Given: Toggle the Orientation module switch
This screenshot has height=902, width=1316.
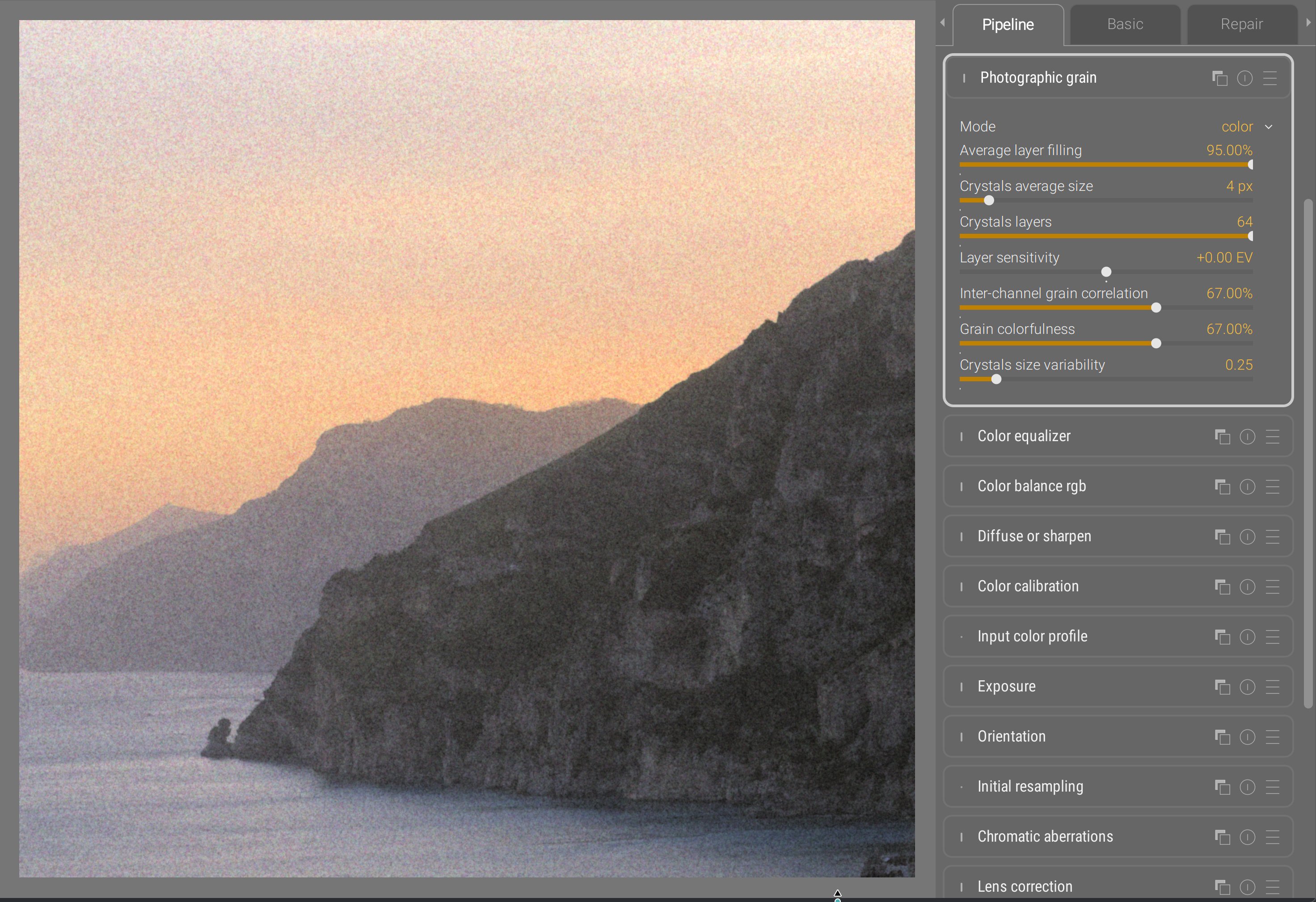Looking at the screenshot, I should click(962, 737).
